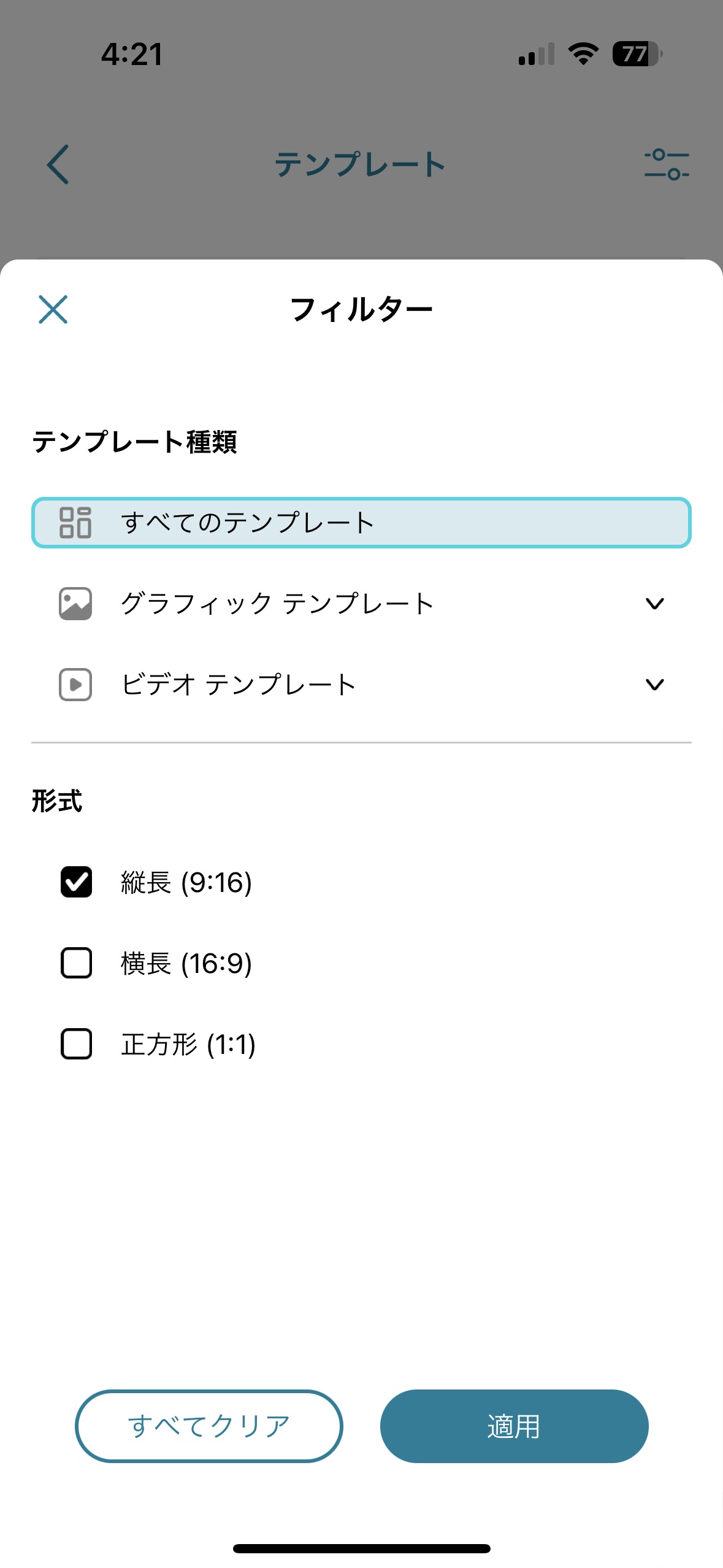Close the filter sheet with X icon
This screenshot has height=1568, width=723.
coord(53,309)
